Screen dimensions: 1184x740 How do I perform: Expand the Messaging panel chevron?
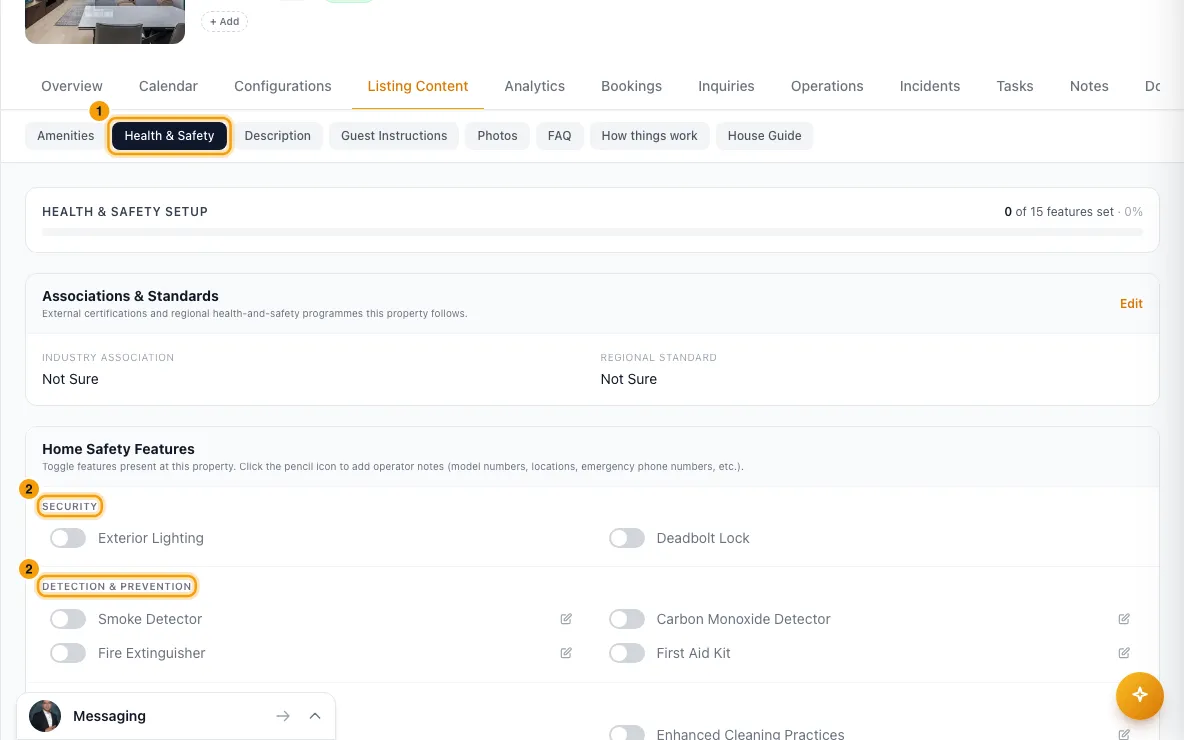tap(315, 716)
